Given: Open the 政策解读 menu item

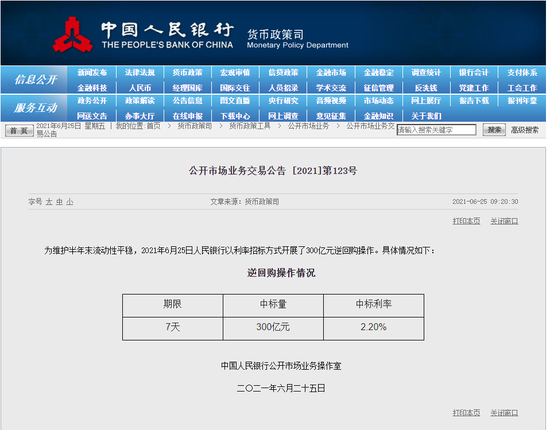Looking at the screenshot, I should point(140,101).
